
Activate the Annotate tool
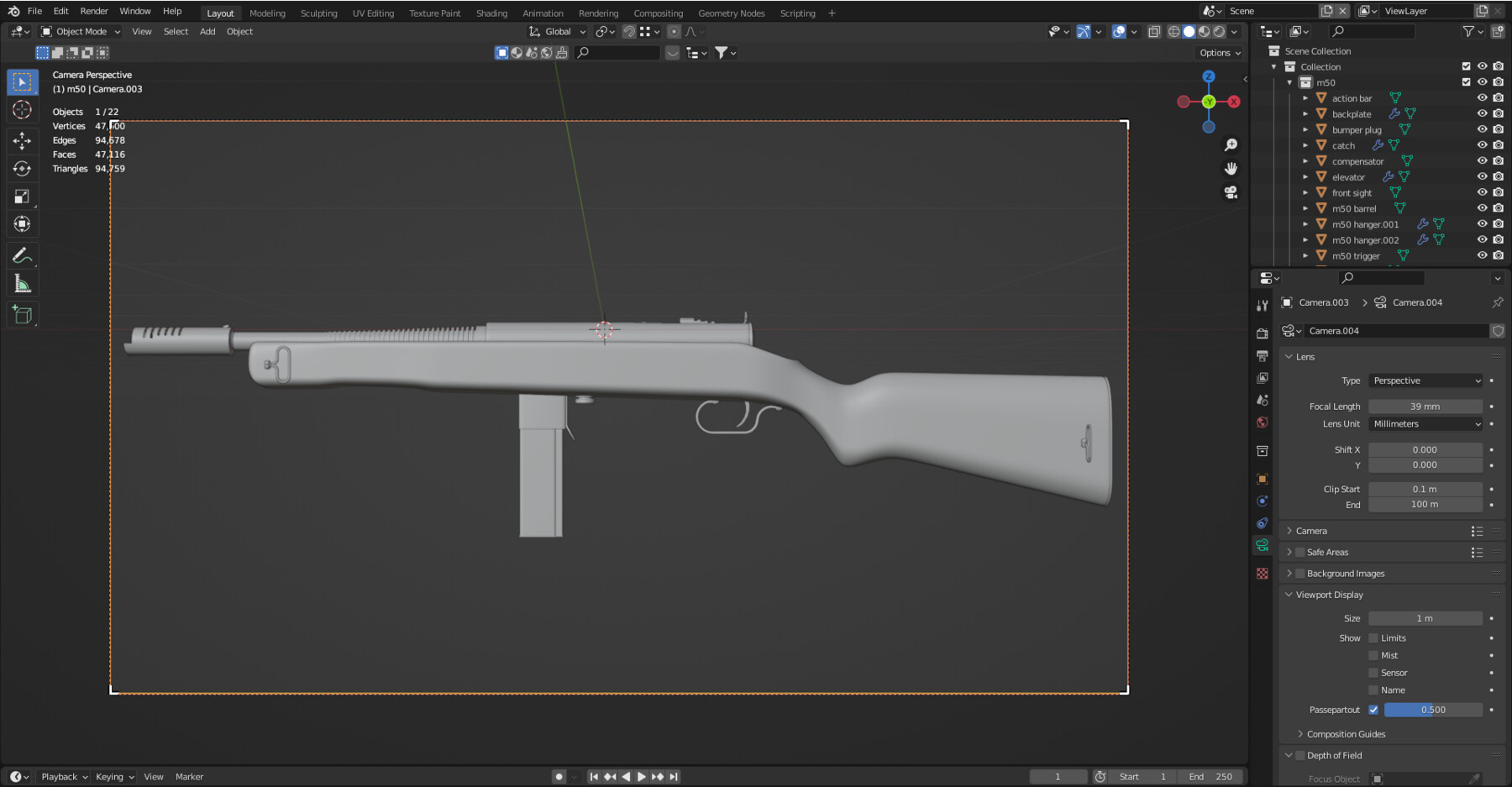(22, 255)
